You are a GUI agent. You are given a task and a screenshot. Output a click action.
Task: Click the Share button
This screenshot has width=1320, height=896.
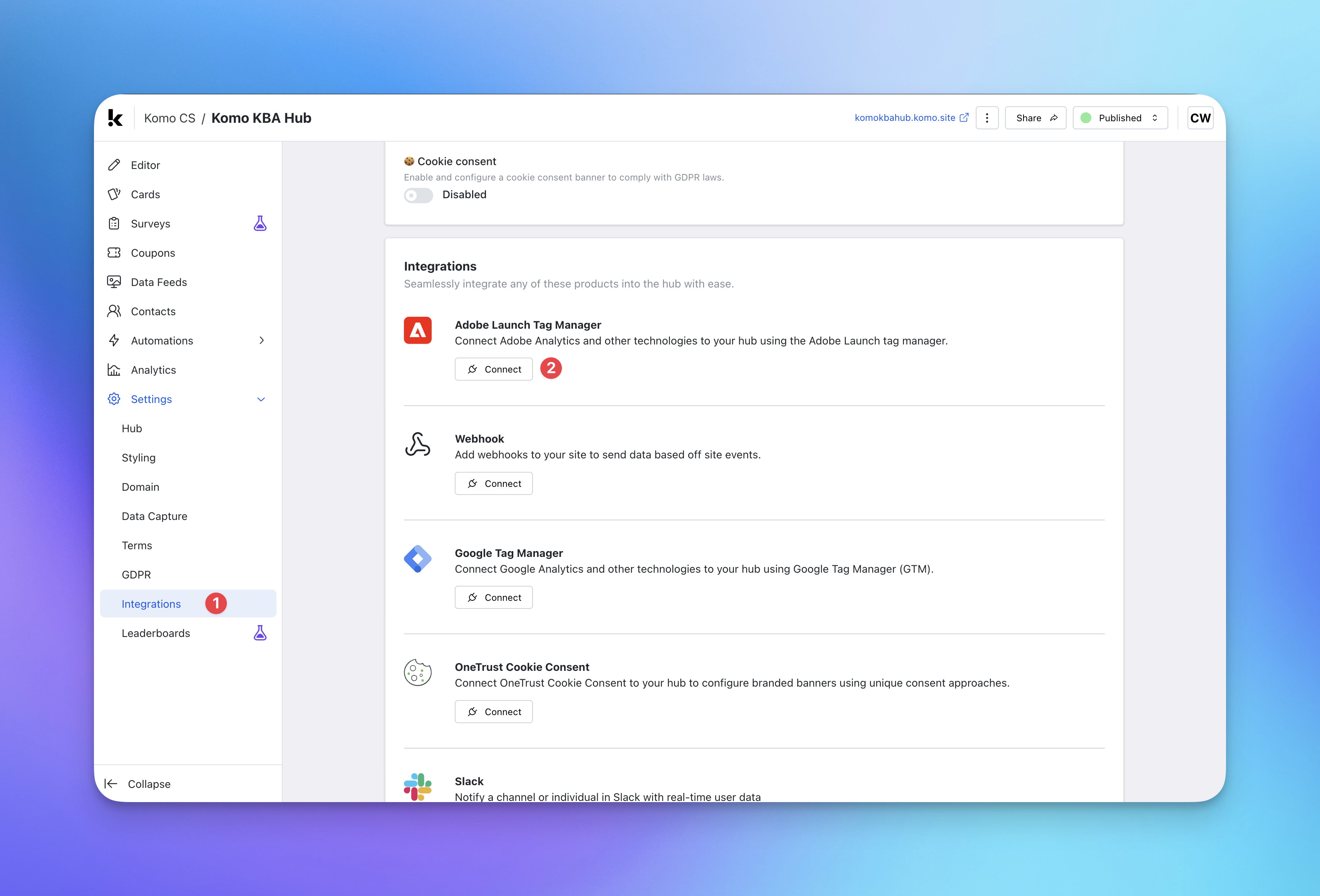[1035, 118]
